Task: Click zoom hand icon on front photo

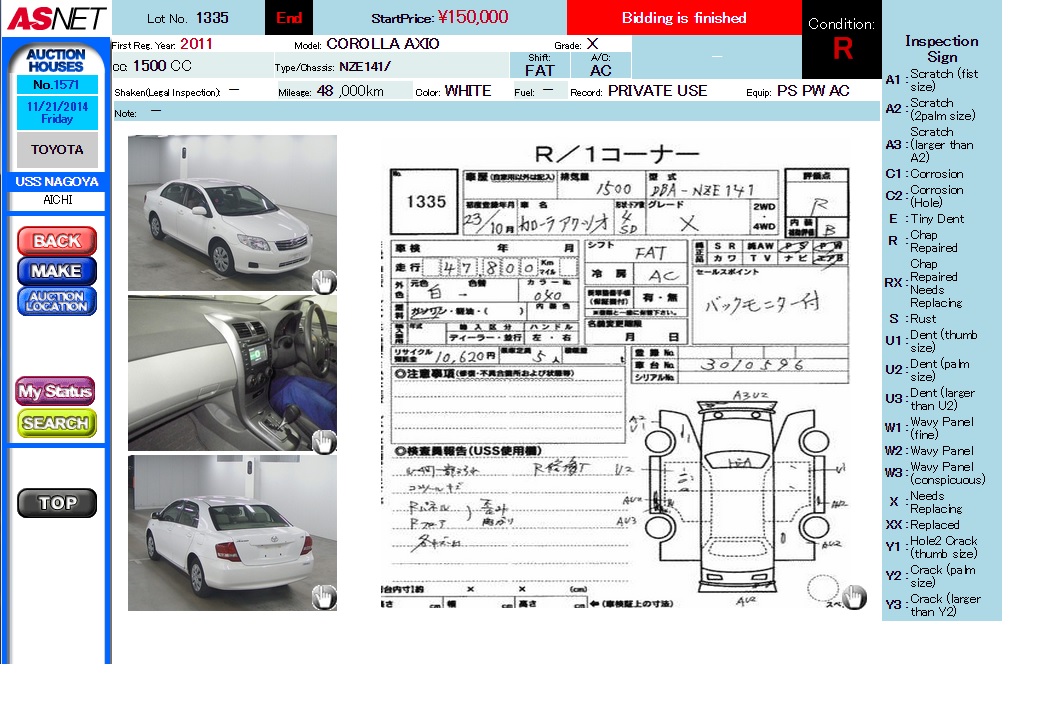Action: [324, 282]
